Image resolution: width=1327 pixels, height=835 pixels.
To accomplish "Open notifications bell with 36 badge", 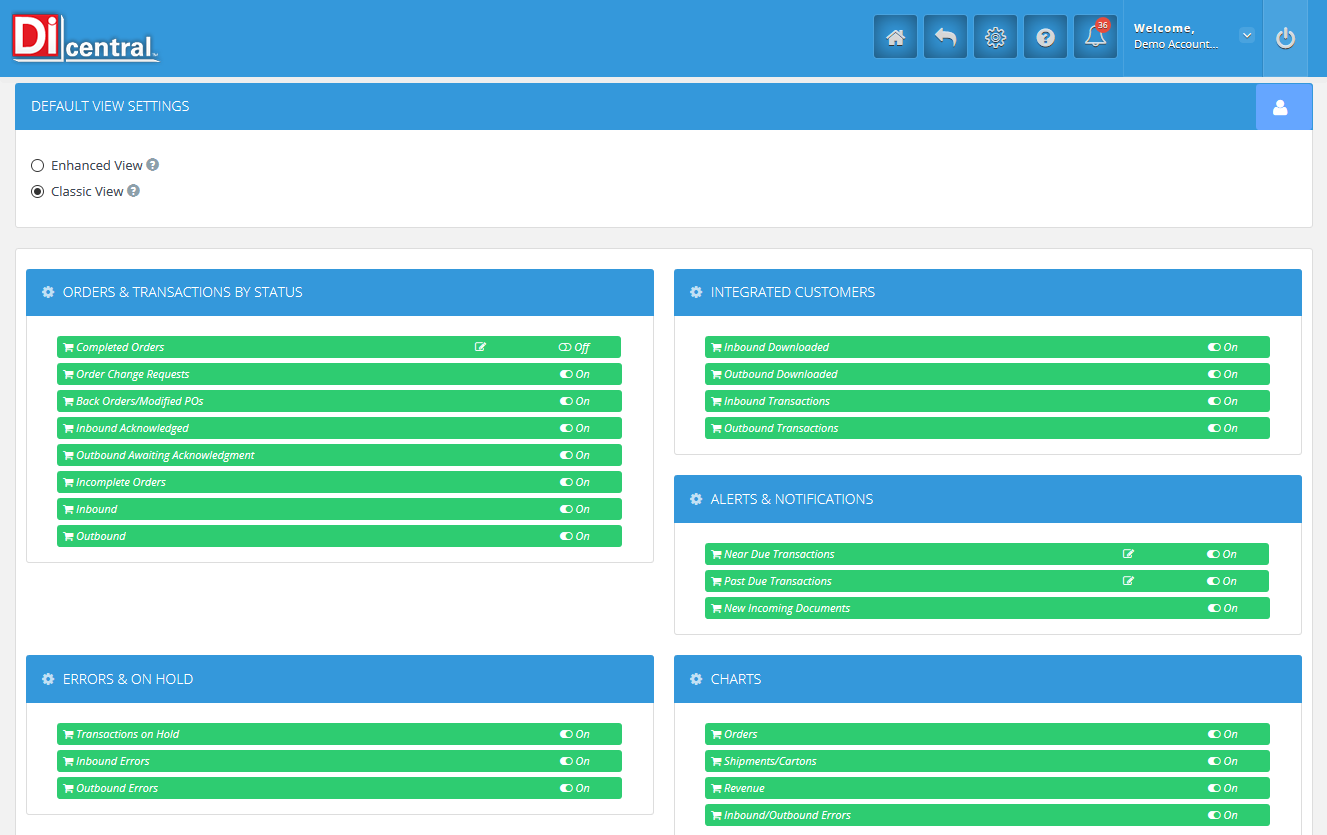I will pos(1095,37).
